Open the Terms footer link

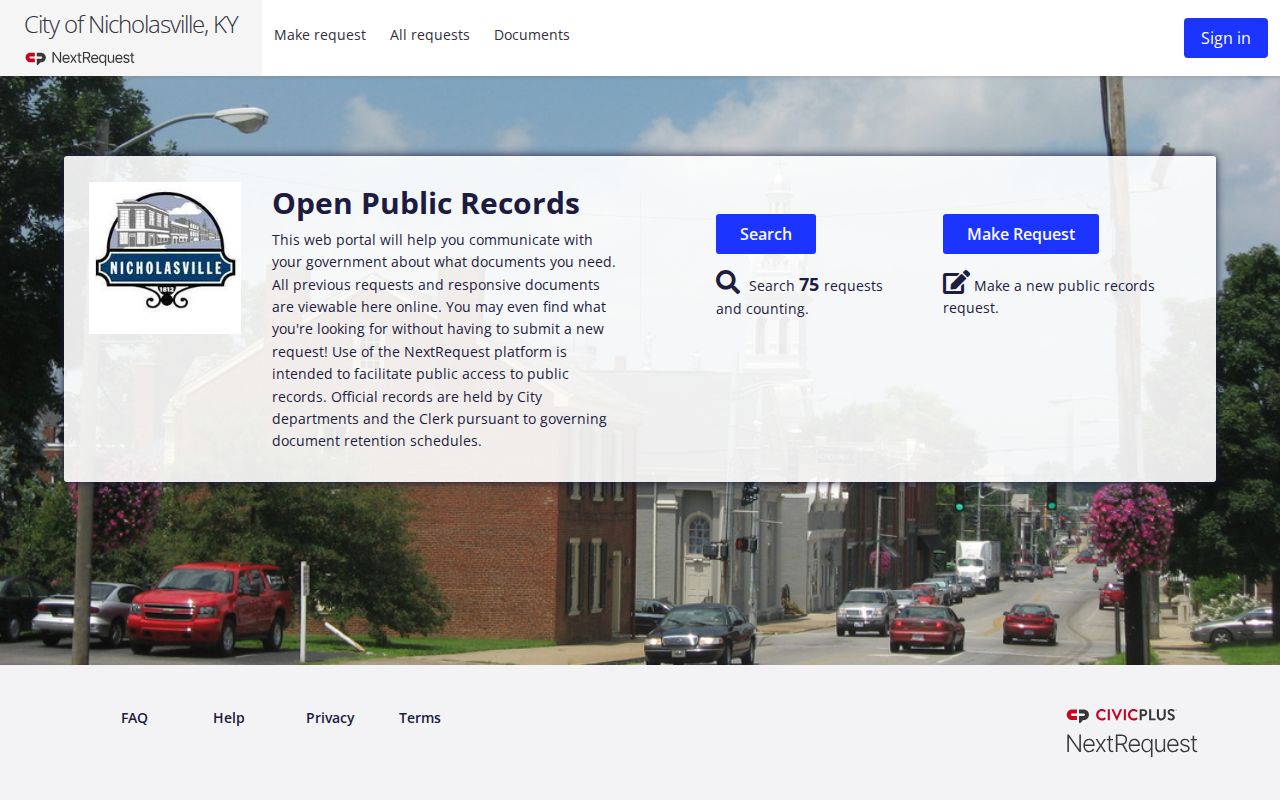click(420, 718)
